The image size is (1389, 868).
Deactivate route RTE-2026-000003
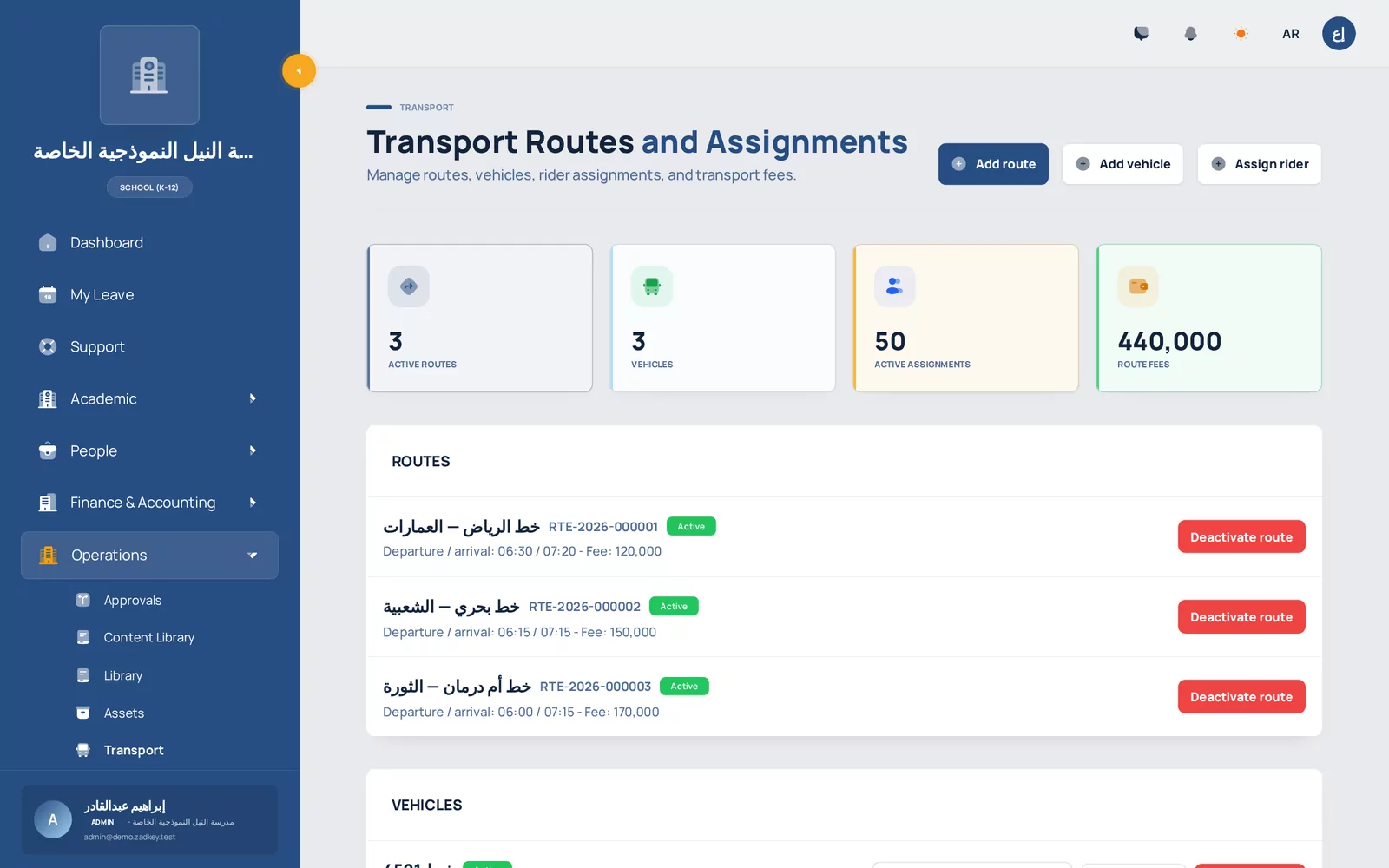[1241, 697]
